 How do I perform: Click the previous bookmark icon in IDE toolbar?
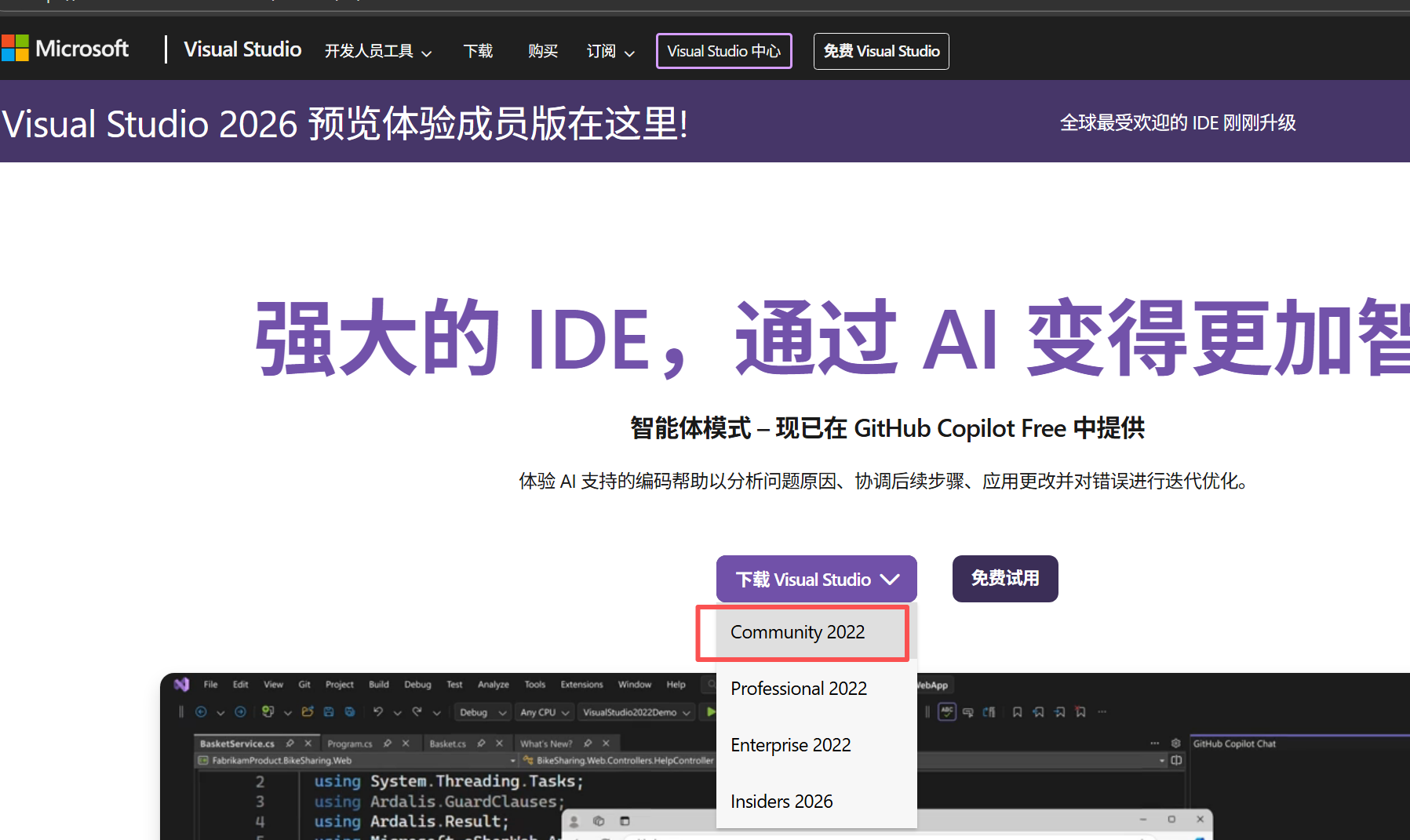coord(1038,712)
